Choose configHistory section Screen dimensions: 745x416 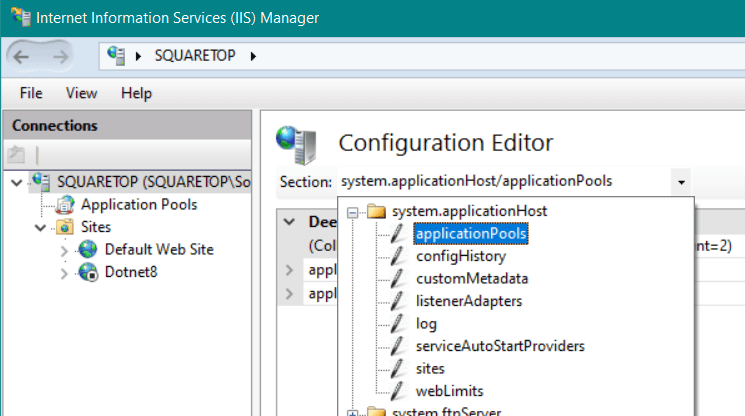pos(461,256)
